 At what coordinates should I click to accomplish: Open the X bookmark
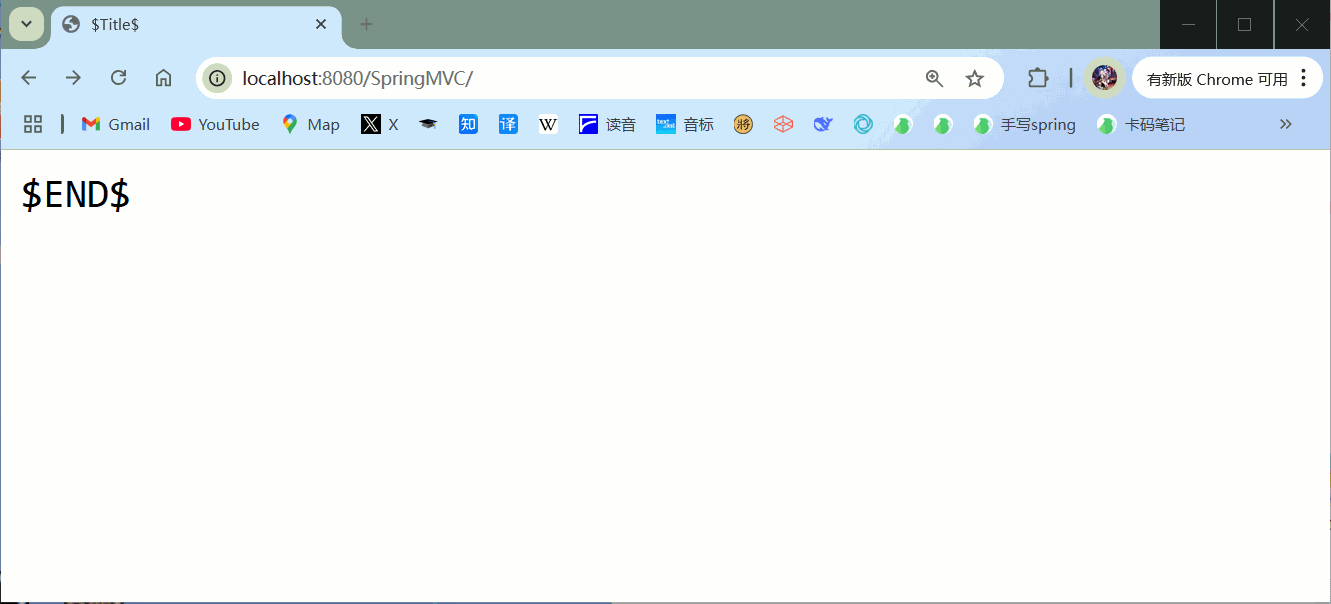pos(380,124)
